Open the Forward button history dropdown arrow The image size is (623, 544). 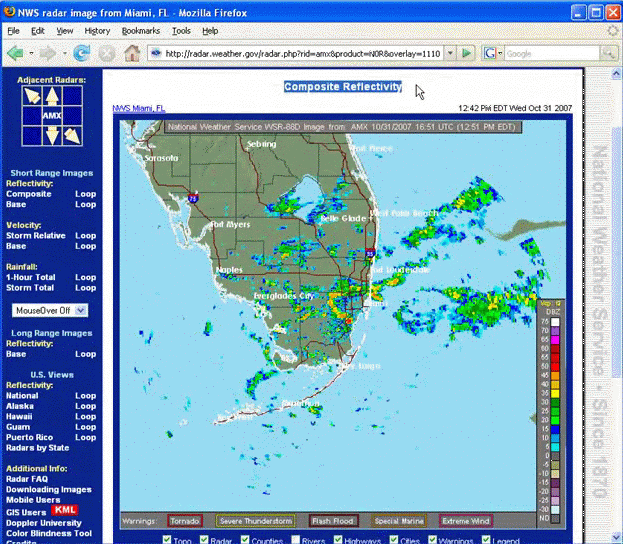click(x=64, y=53)
